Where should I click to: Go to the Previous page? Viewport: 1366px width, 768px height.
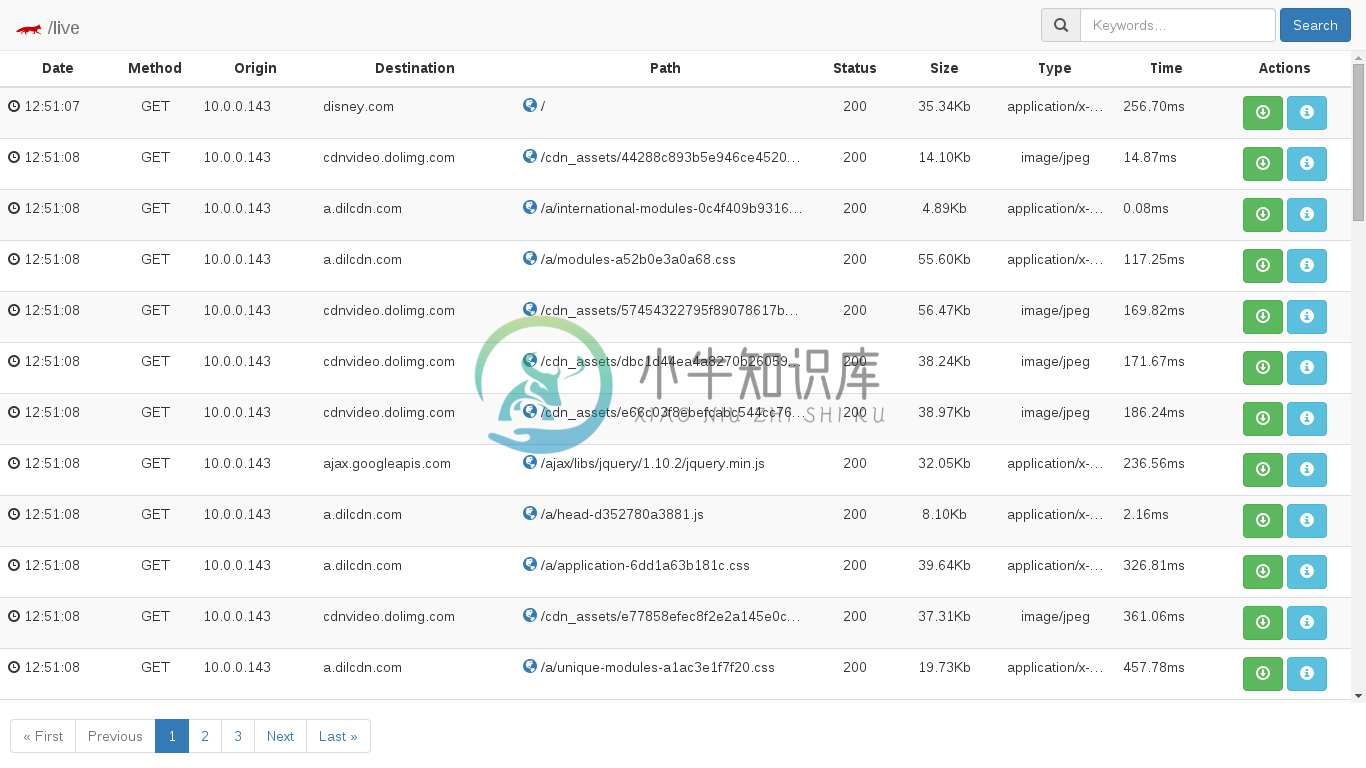coord(115,736)
